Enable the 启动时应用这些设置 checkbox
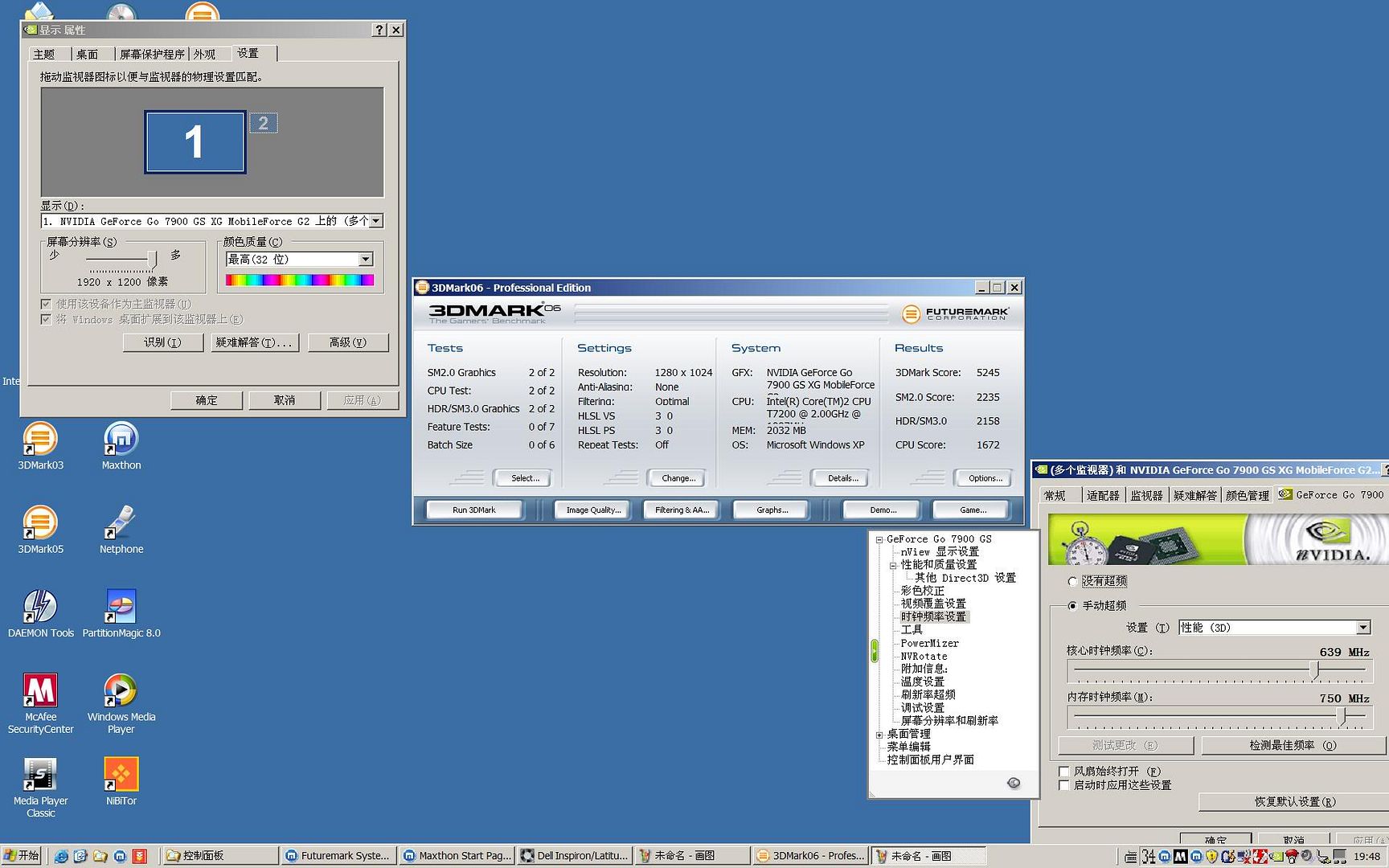 1064,785
